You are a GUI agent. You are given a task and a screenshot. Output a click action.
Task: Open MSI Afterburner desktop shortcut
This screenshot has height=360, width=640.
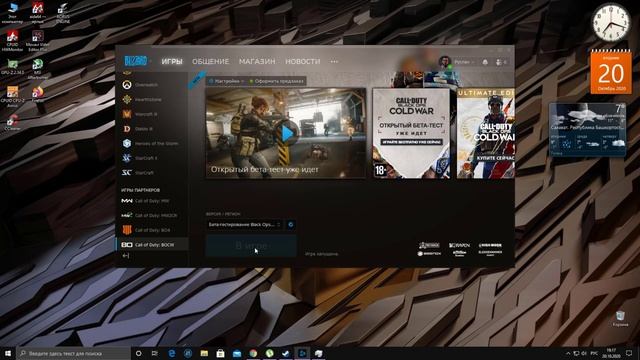click(38, 68)
